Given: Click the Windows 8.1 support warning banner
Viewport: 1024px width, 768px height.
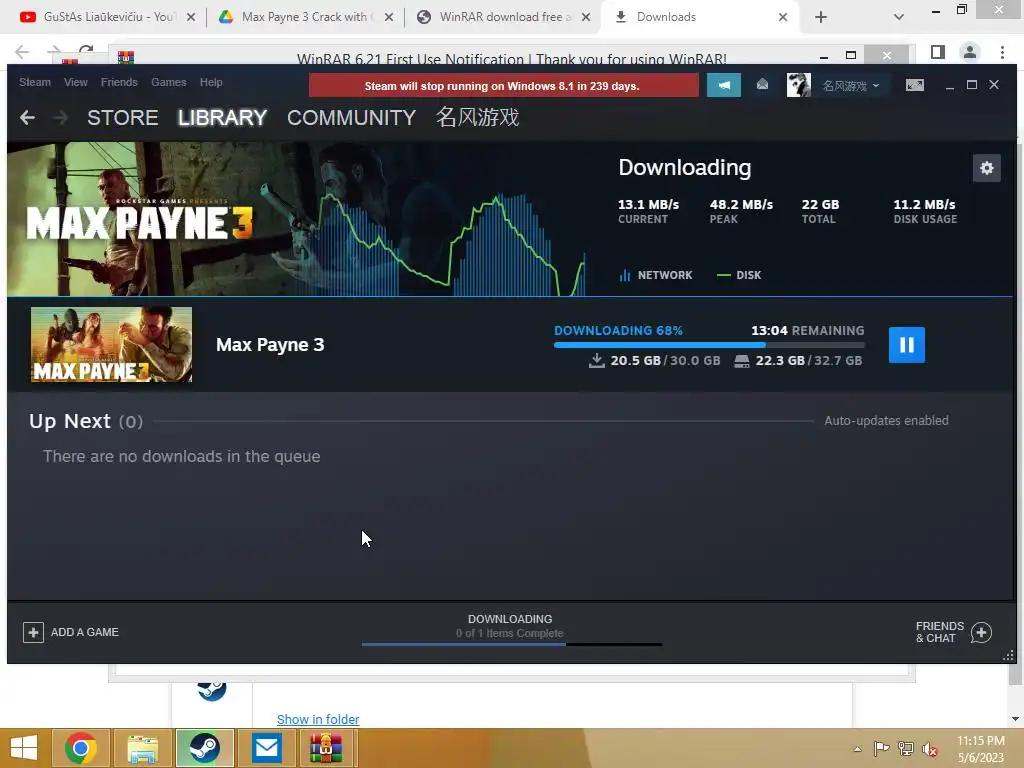Looking at the screenshot, I should (x=503, y=86).
